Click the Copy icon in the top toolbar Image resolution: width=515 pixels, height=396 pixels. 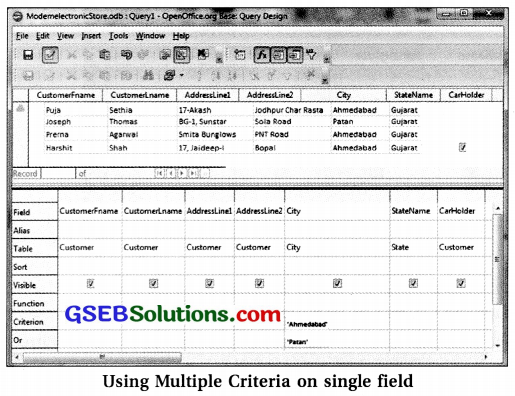[x=88, y=55]
